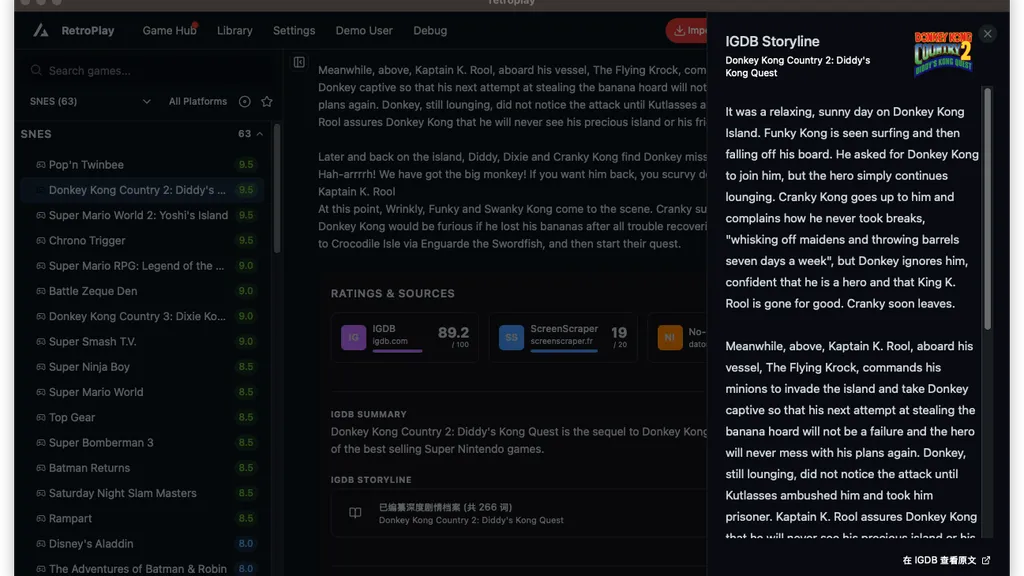Click the external link arrow icon by 查看原文
Image resolution: width=1024 pixels, height=576 pixels.
point(986,560)
